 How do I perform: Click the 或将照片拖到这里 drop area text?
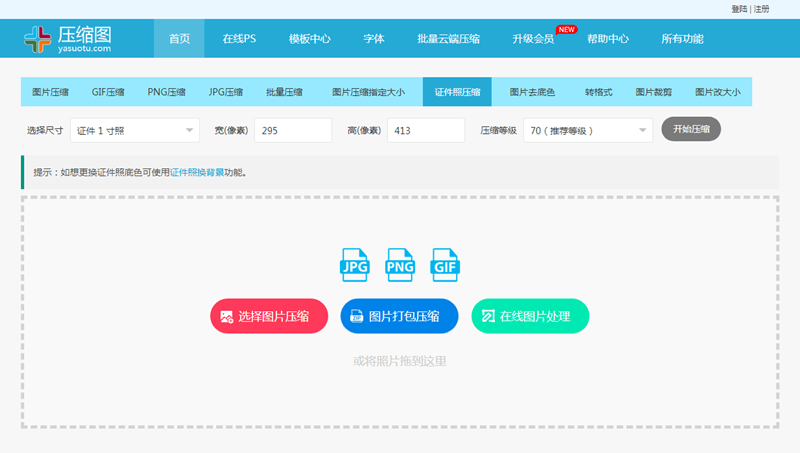coord(399,361)
